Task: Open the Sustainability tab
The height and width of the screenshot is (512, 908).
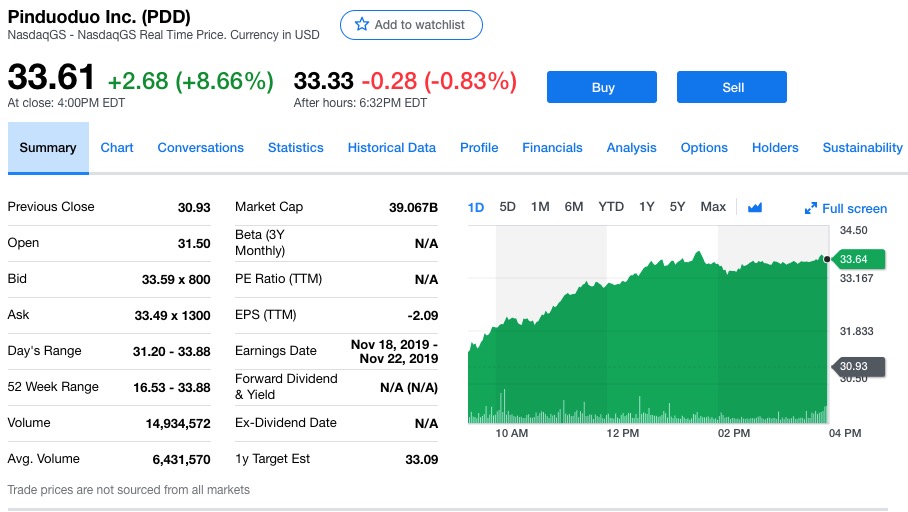Action: click(862, 148)
